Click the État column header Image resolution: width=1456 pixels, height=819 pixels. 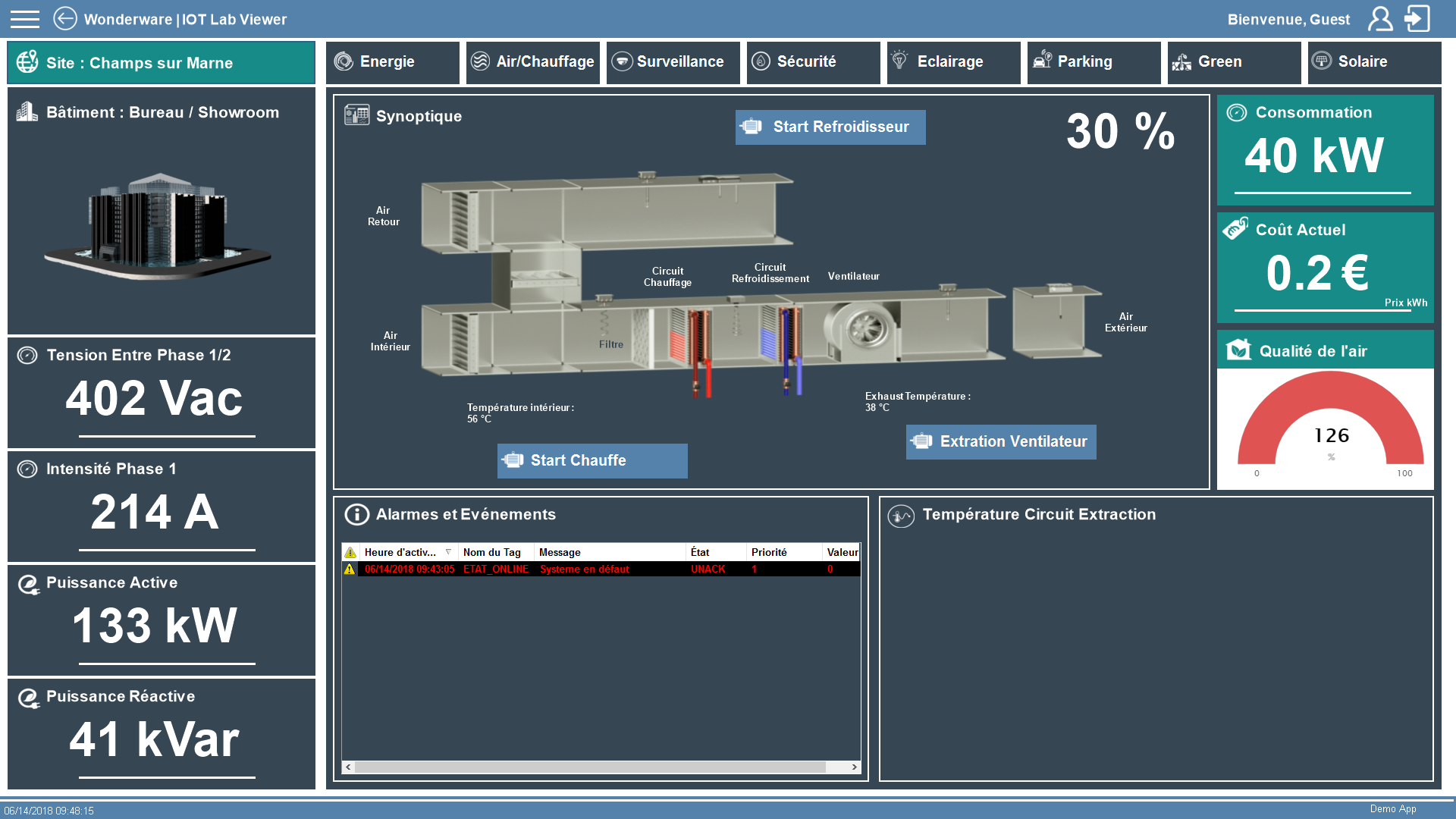[716, 552]
